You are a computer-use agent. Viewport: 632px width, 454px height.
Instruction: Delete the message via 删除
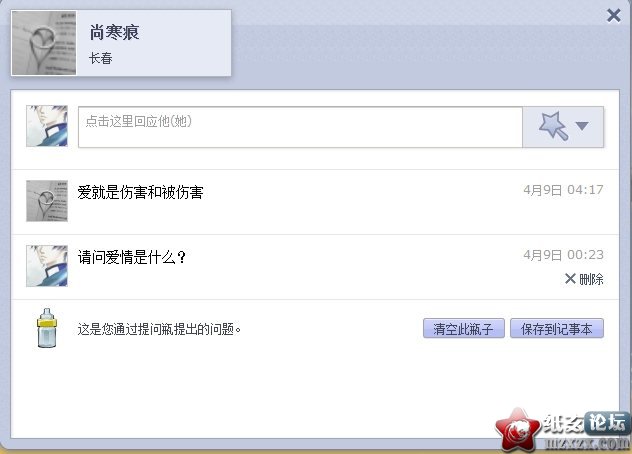tap(584, 279)
